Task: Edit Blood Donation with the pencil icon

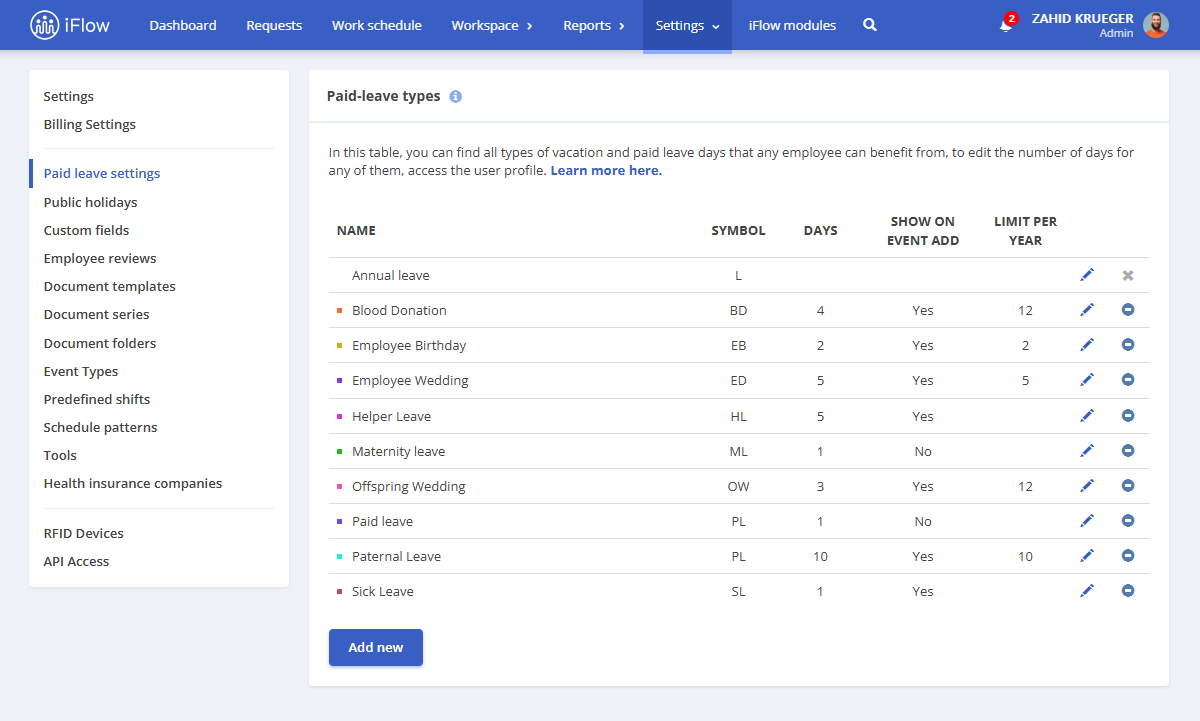Action: pyautogui.click(x=1087, y=310)
